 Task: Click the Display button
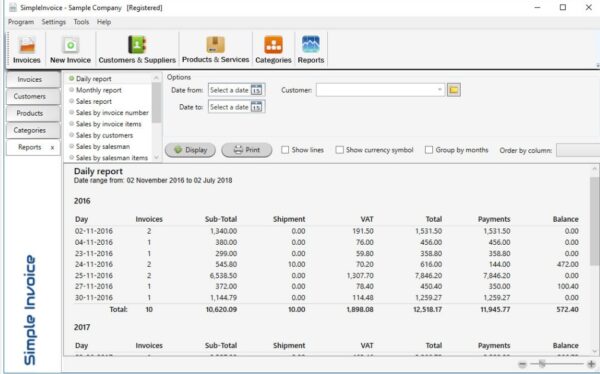pyautogui.click(x=190, y=150)
